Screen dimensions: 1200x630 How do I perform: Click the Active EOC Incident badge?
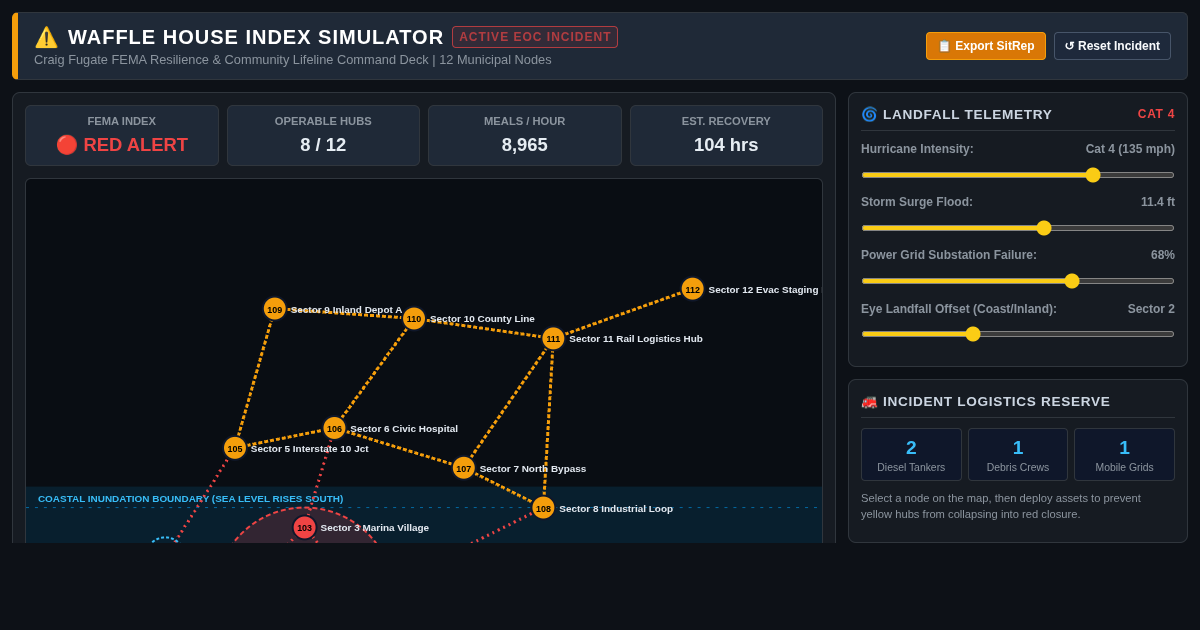click(x=535, y=37)
